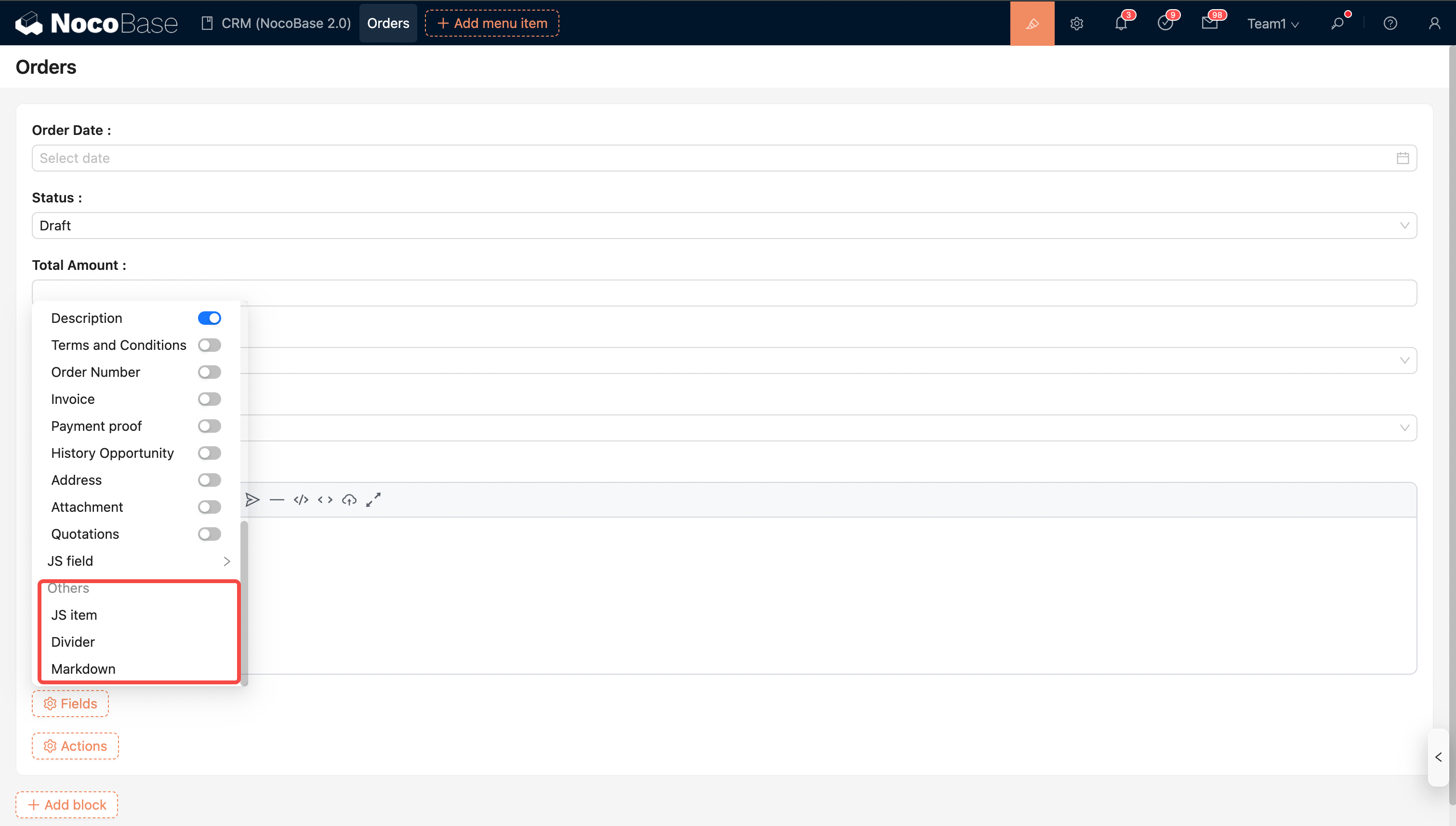Click the help question mark icon
1456x826 pixels.
click(x=1390, y=23)
